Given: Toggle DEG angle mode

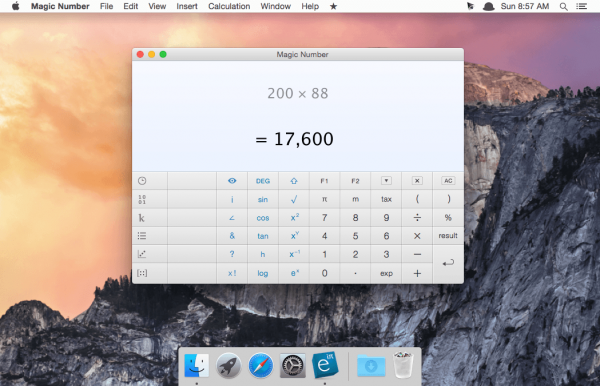Looking at the screenshot, I should (x=263, y=181).
